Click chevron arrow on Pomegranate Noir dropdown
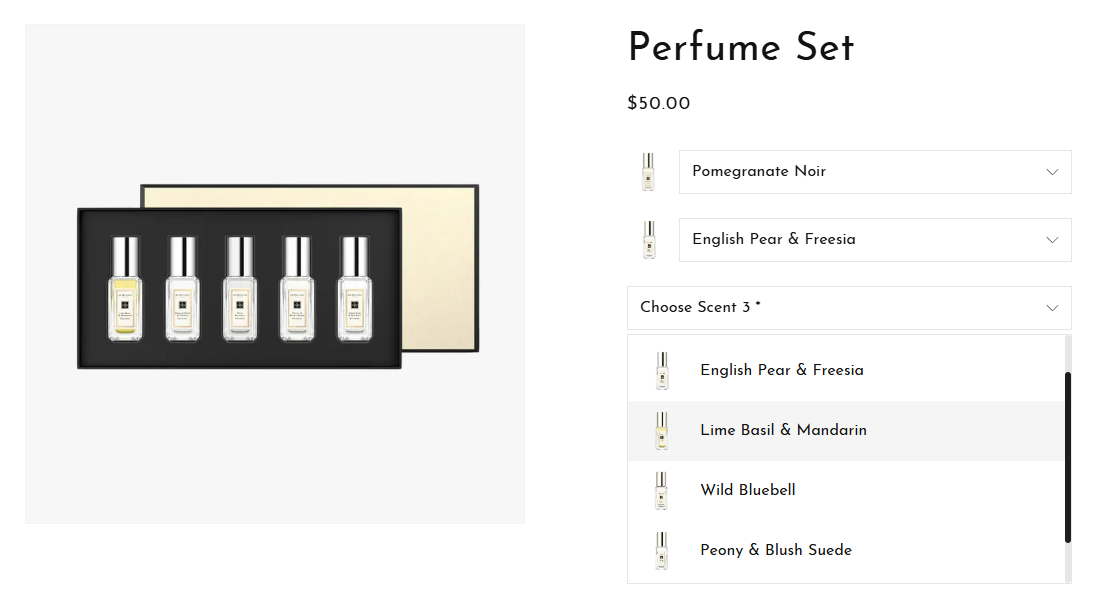The height and width of the screenshot is (598, 1105). pos(1052,172)
